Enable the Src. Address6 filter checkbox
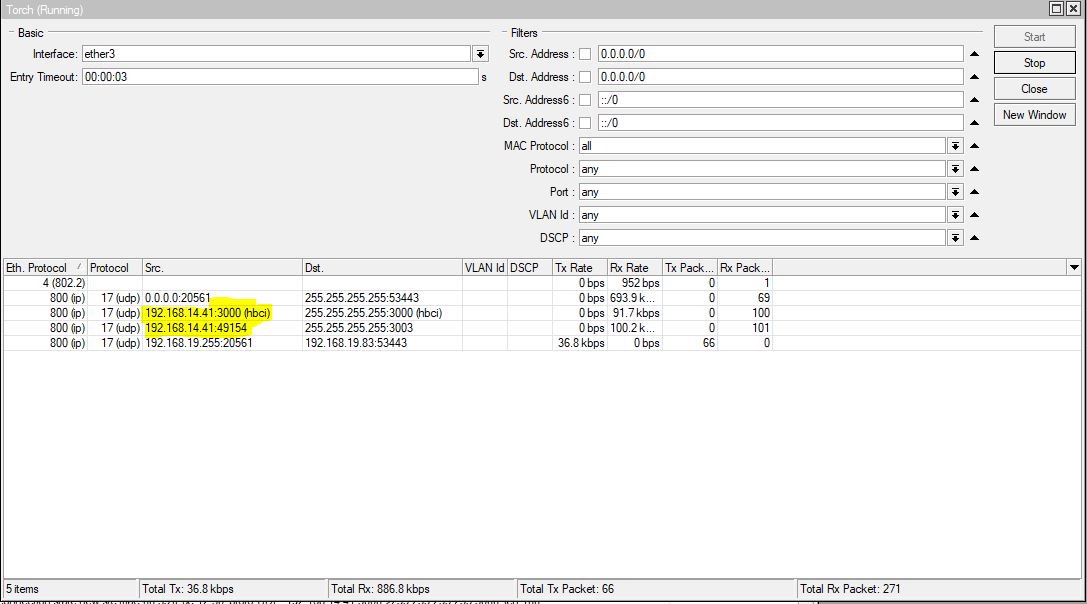 click(x=585, y=100)
